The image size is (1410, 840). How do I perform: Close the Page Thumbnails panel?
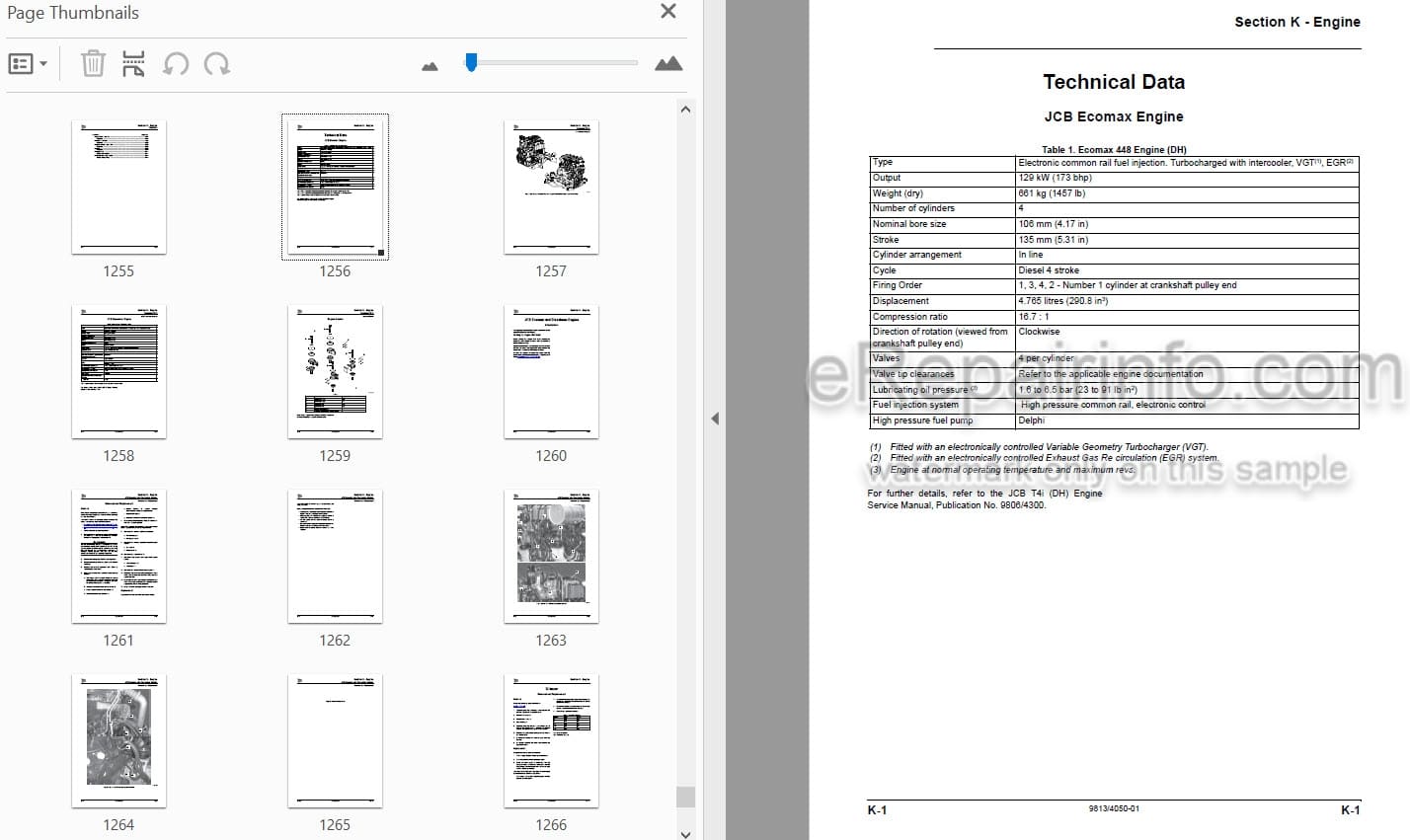point(668,12)
